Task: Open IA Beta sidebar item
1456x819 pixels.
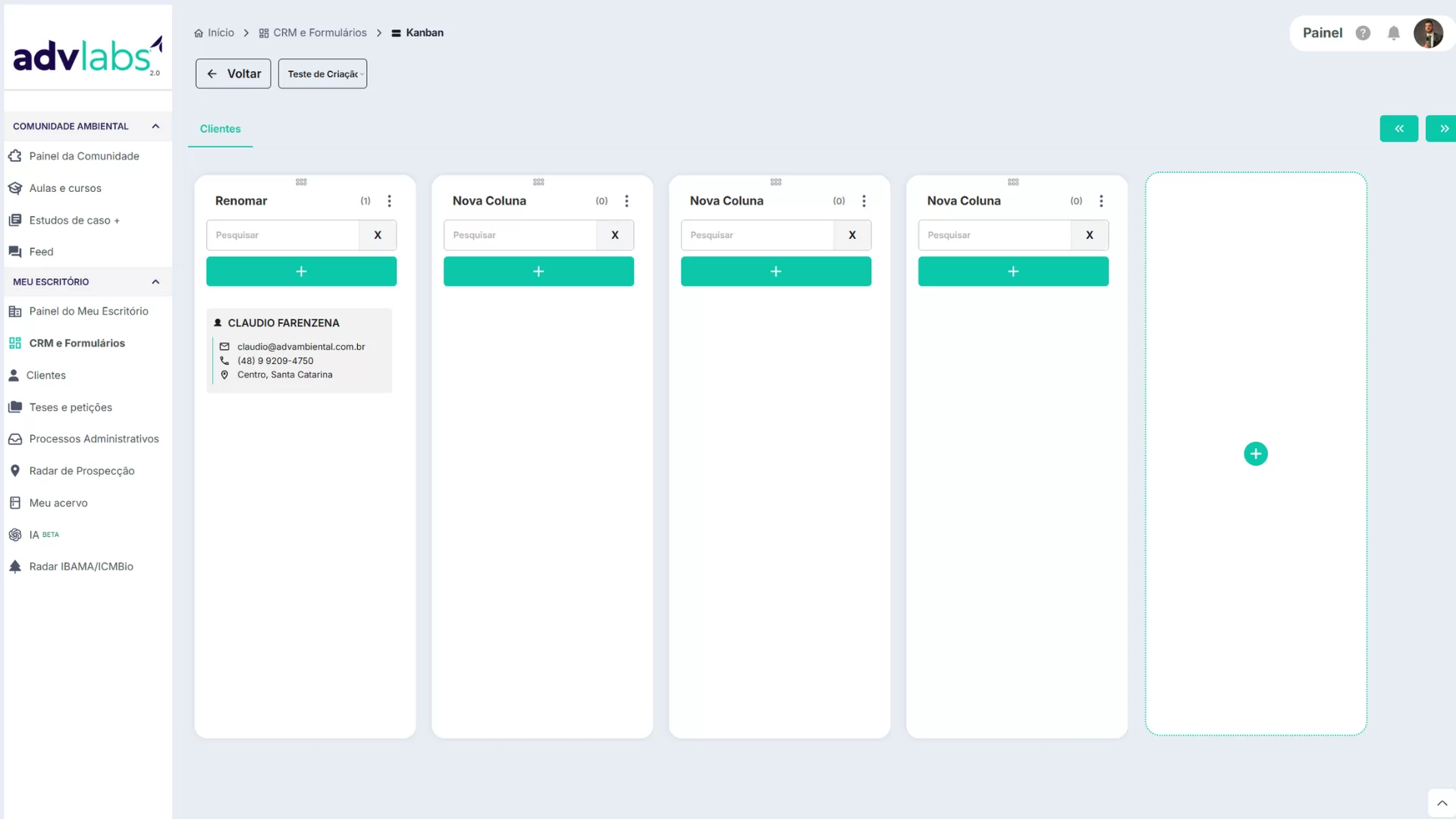Action: (34, 535)
